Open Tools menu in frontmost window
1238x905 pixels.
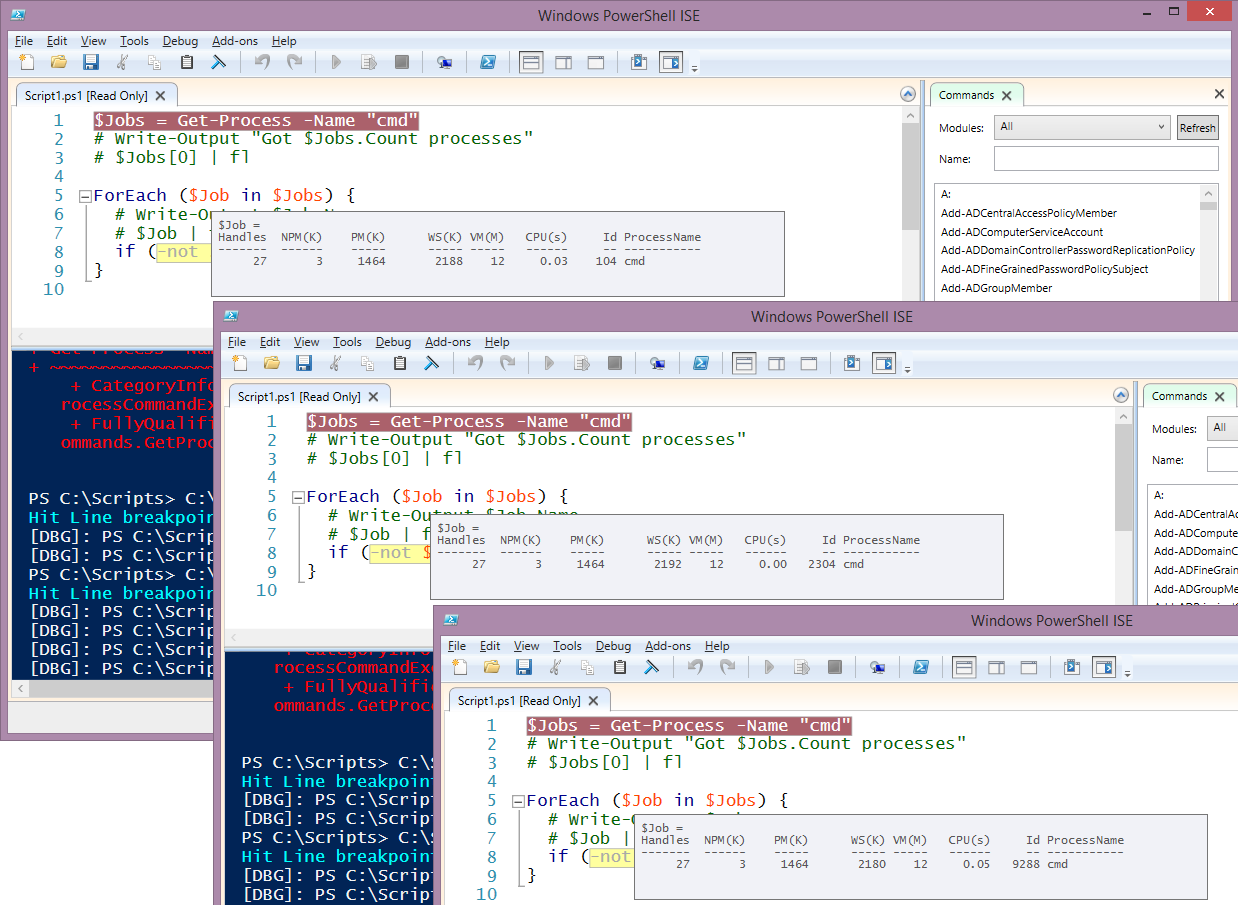click(x=567, y=646)
